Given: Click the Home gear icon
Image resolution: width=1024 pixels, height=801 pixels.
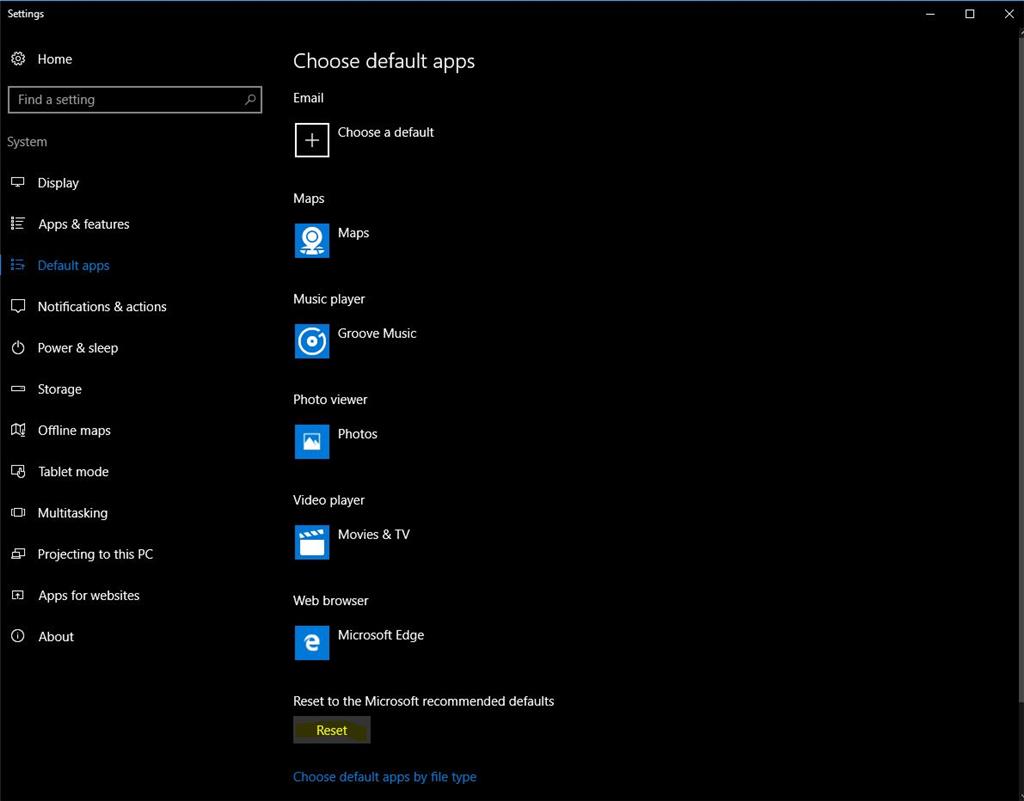Looking at the screenshot, I should pyautogui.click(x=18, y=59).
